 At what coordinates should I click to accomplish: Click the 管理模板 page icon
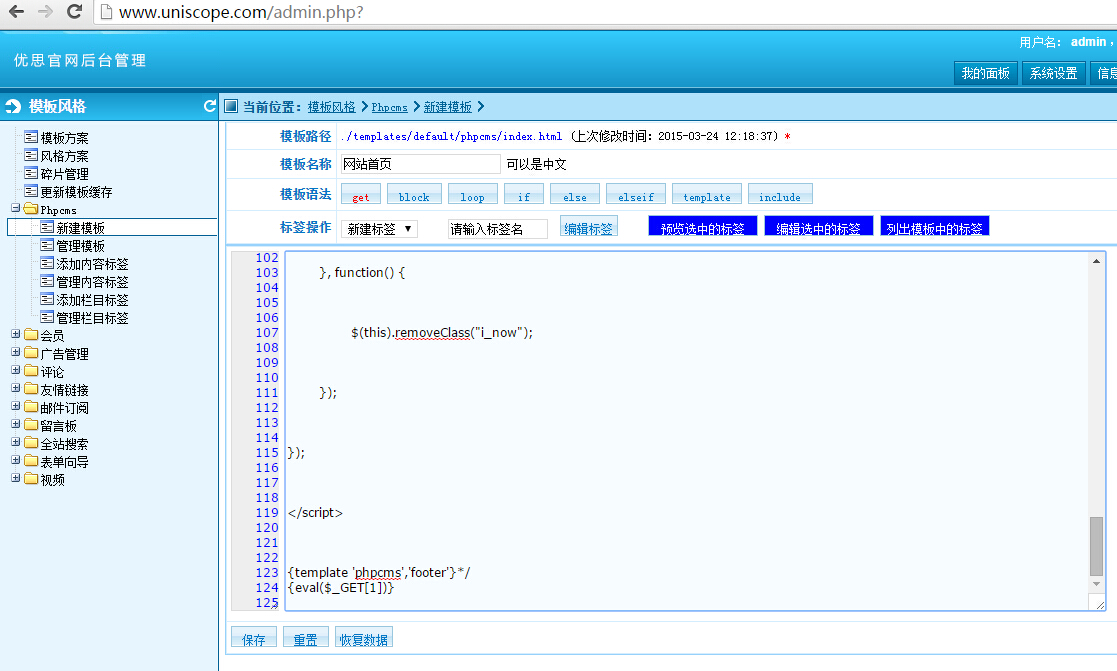(x=47, y=245)
